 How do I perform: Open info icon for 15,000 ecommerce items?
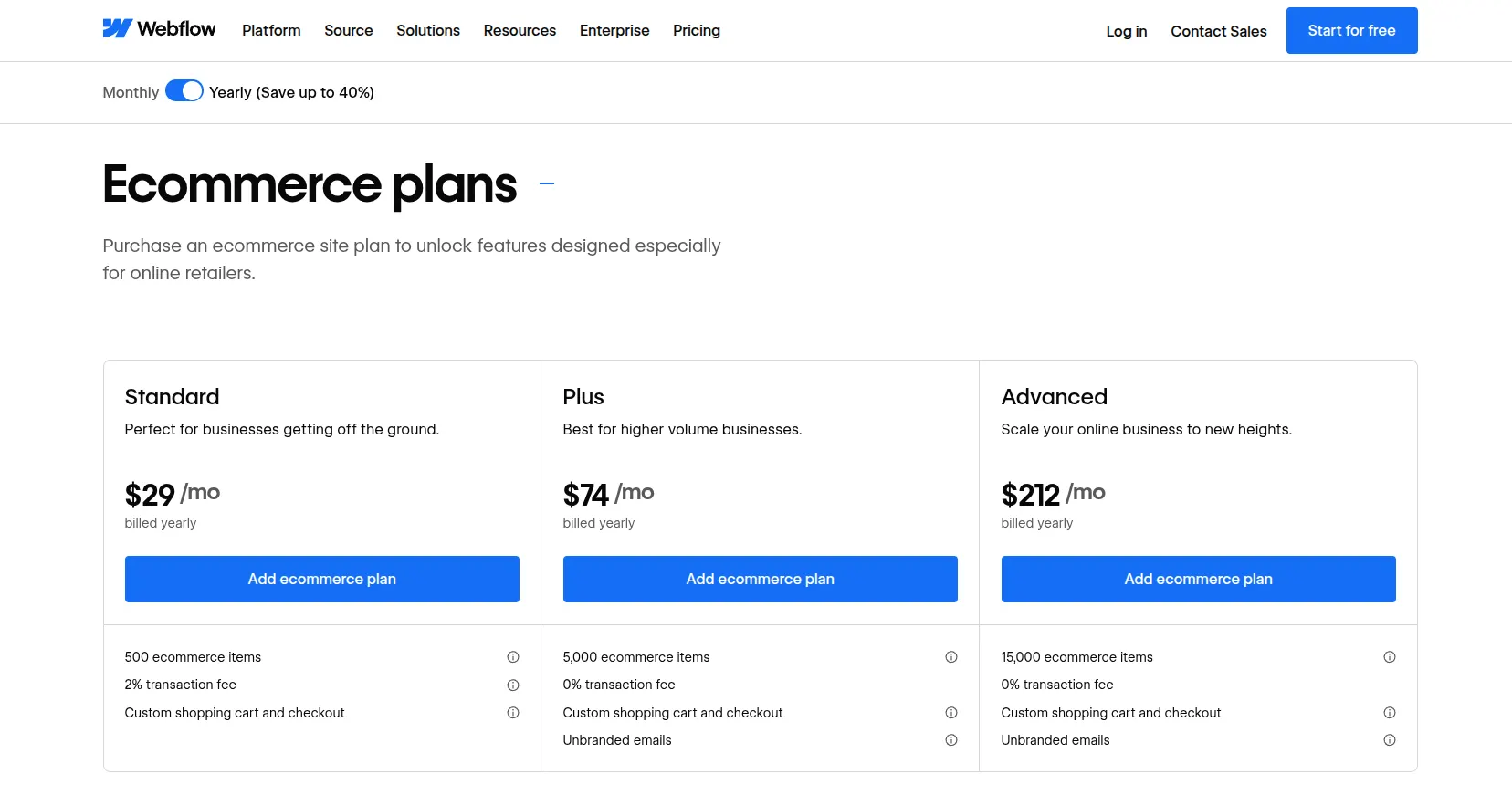click(x=1390, y=657)
